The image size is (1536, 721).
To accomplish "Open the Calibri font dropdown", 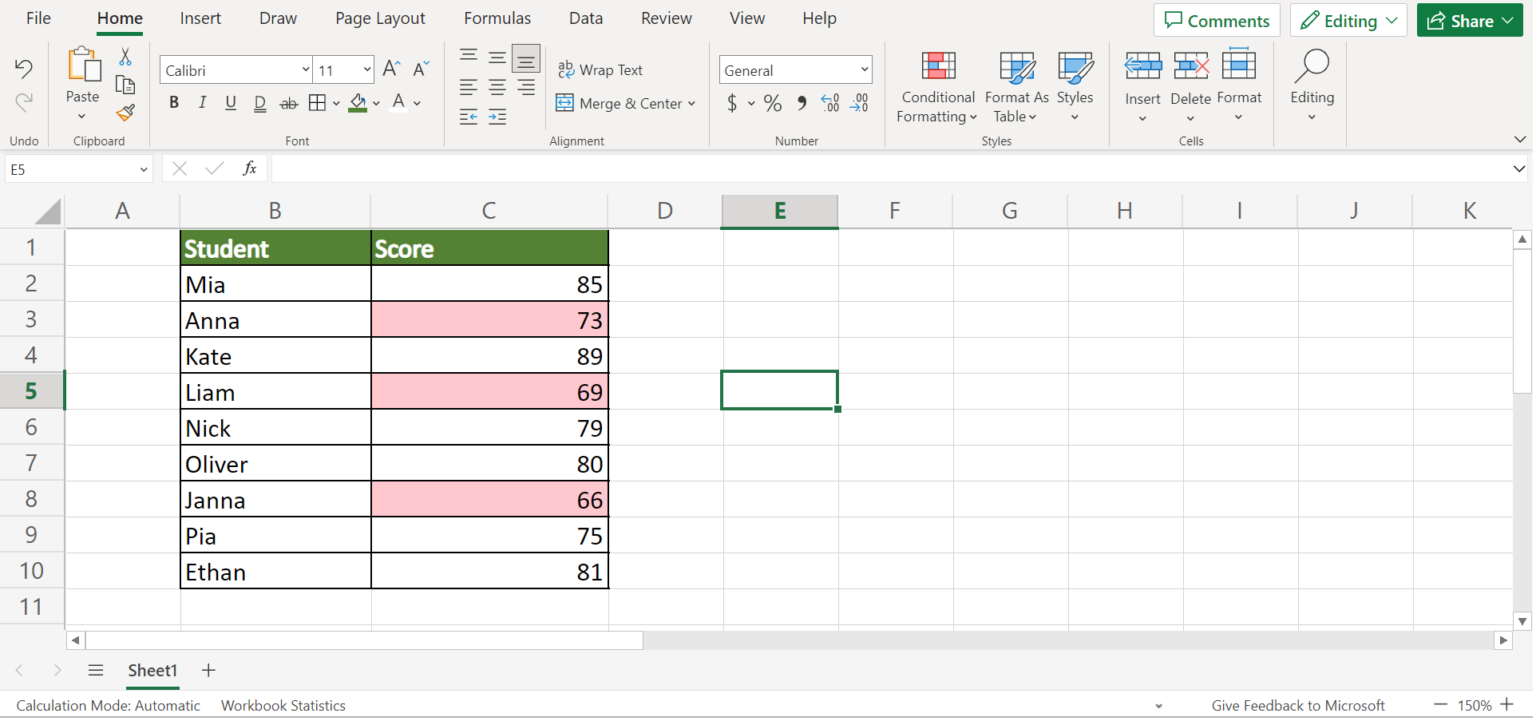I will tap(305, 69).
